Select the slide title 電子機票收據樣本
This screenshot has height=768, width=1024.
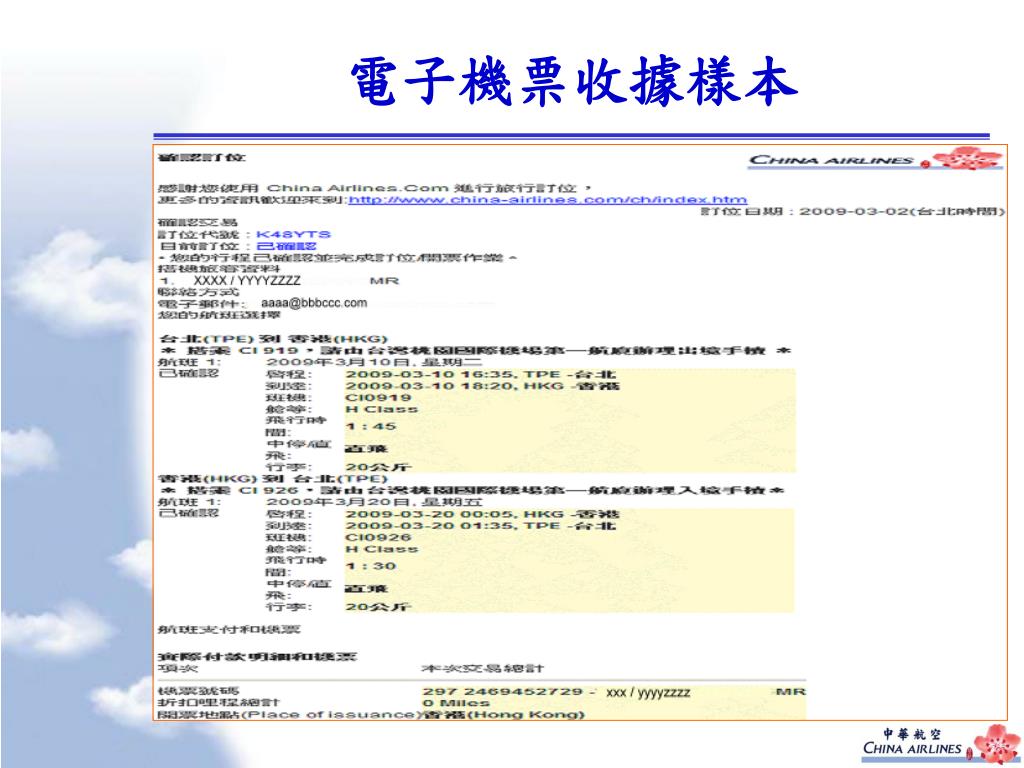coord(573,82)
